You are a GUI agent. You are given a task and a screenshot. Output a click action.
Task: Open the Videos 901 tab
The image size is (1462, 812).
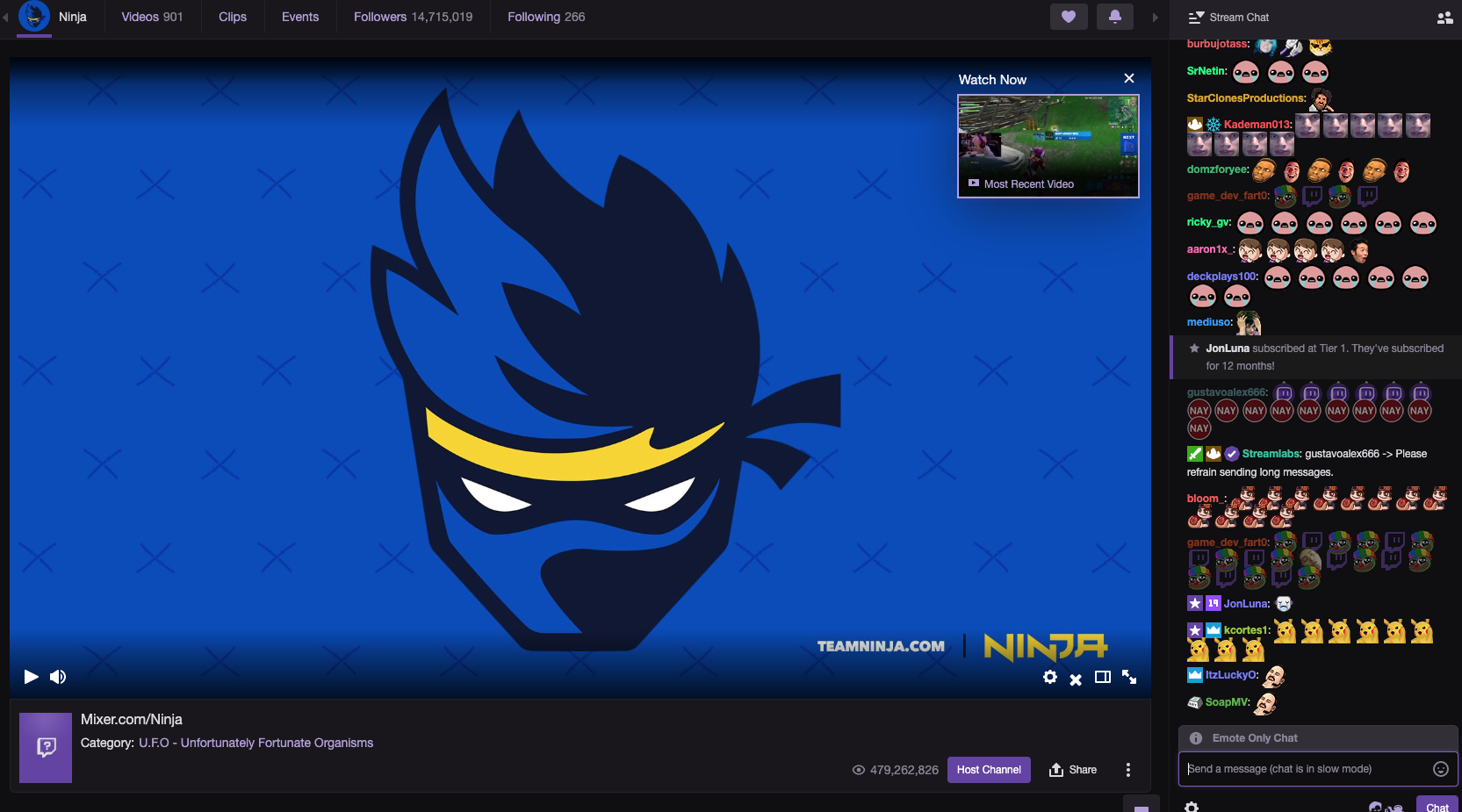153,17
